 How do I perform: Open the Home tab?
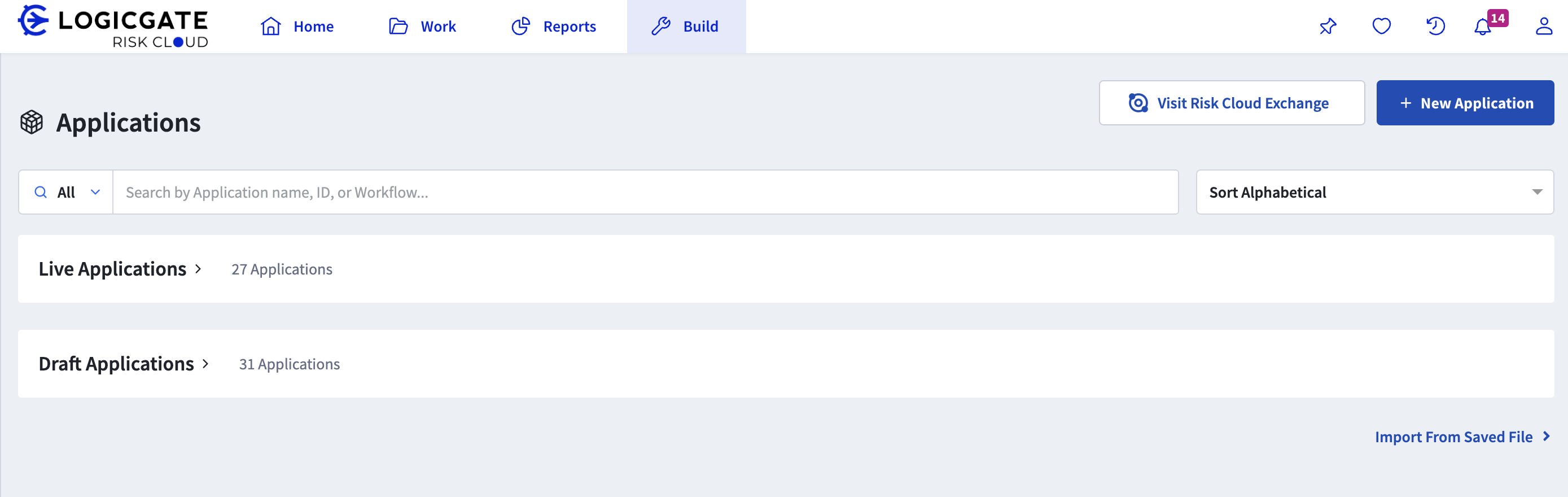coord(297,26)
